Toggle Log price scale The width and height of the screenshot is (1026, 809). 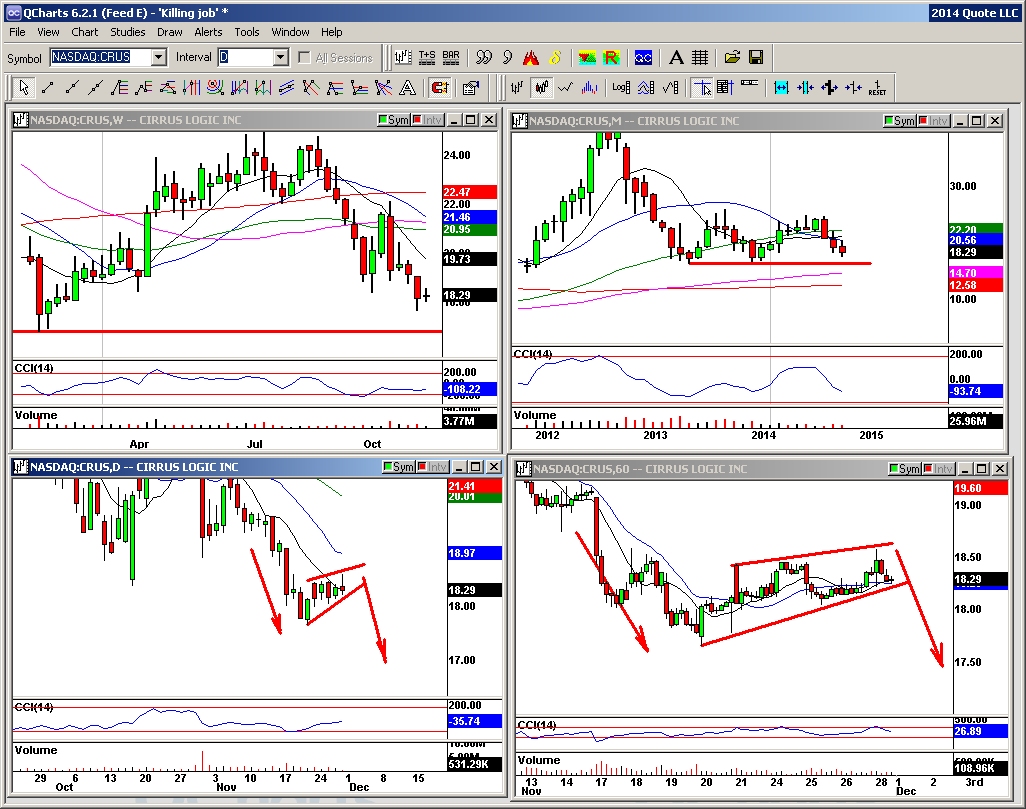coord(621,87)
